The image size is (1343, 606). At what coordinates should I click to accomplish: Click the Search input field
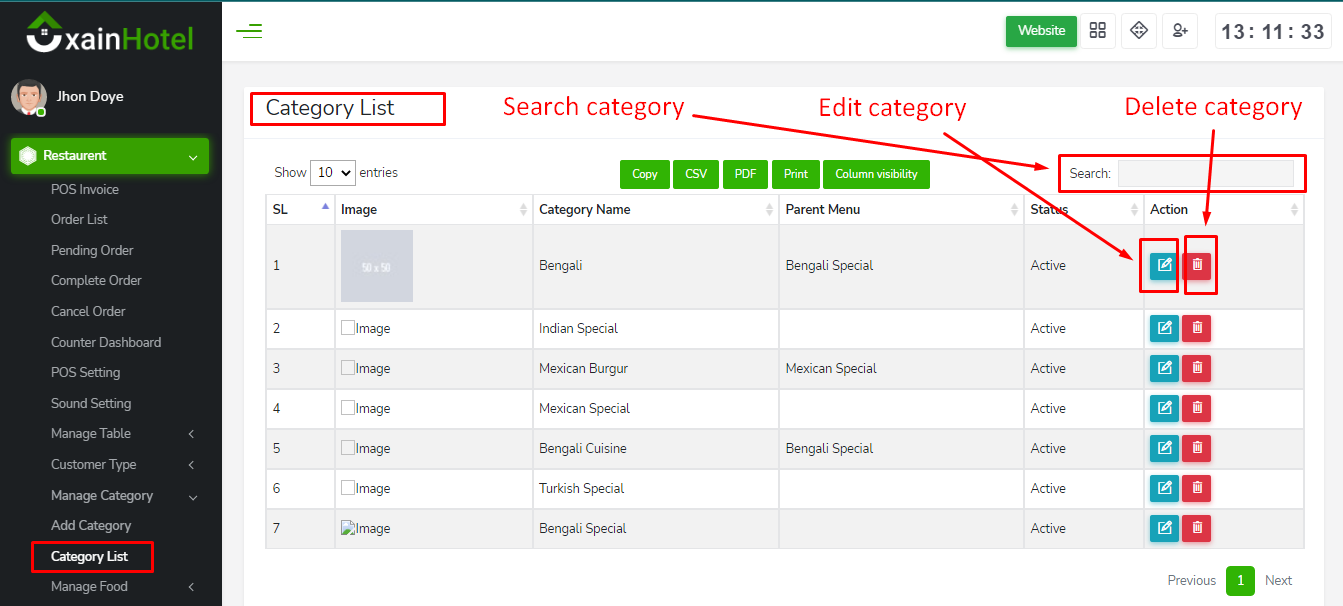click(1205, 174)
